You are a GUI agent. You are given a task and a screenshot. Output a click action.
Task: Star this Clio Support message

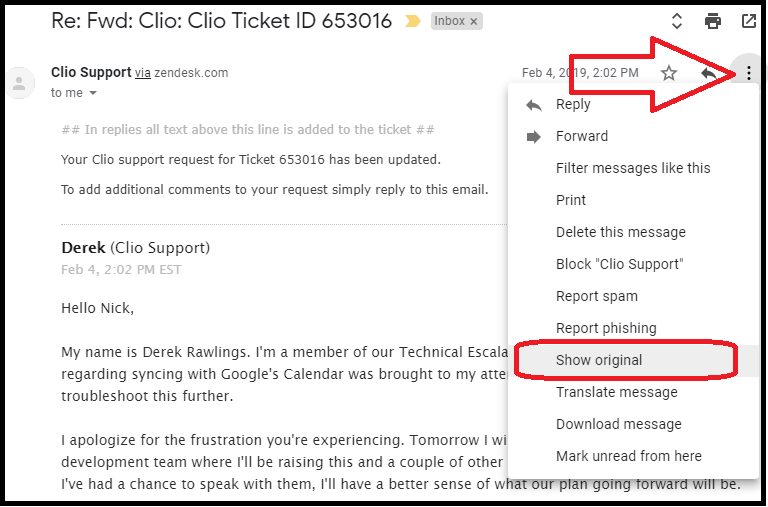pos(669,73)
